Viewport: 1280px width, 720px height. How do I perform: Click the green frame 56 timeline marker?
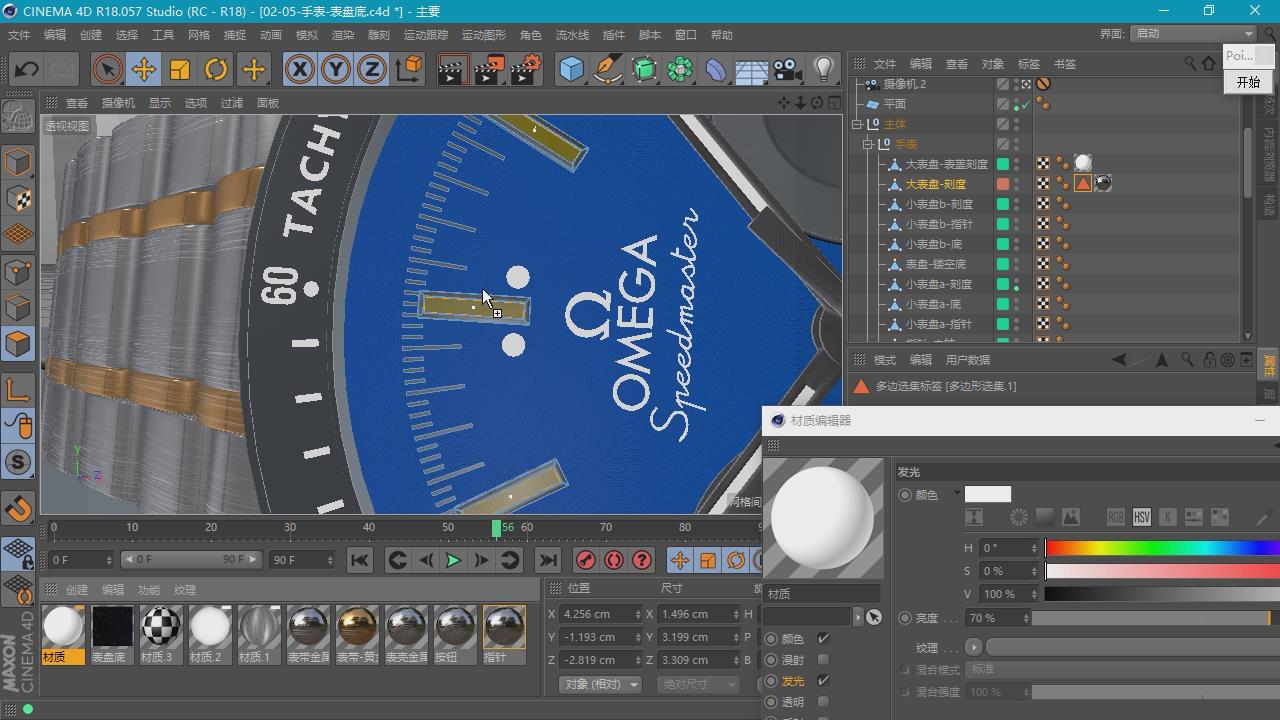tap(497, 528)
